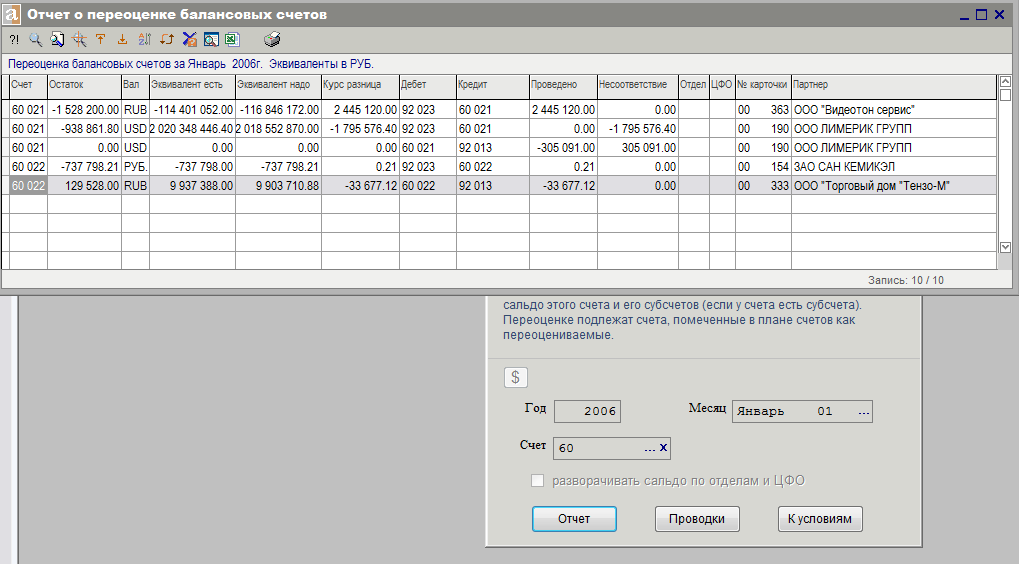Click the cell value -33 677.12 in Курс разница
Viewport: 1019px width, 564px height.
pos(360,186)
